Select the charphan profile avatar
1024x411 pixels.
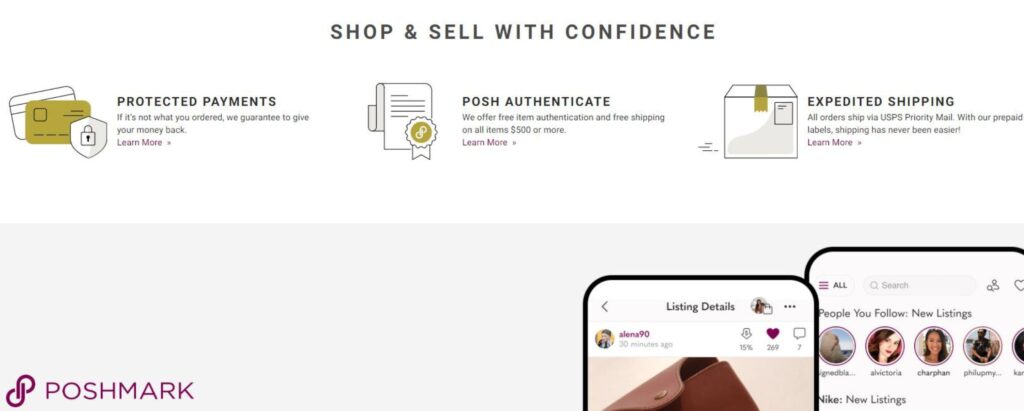click(934, 346)
